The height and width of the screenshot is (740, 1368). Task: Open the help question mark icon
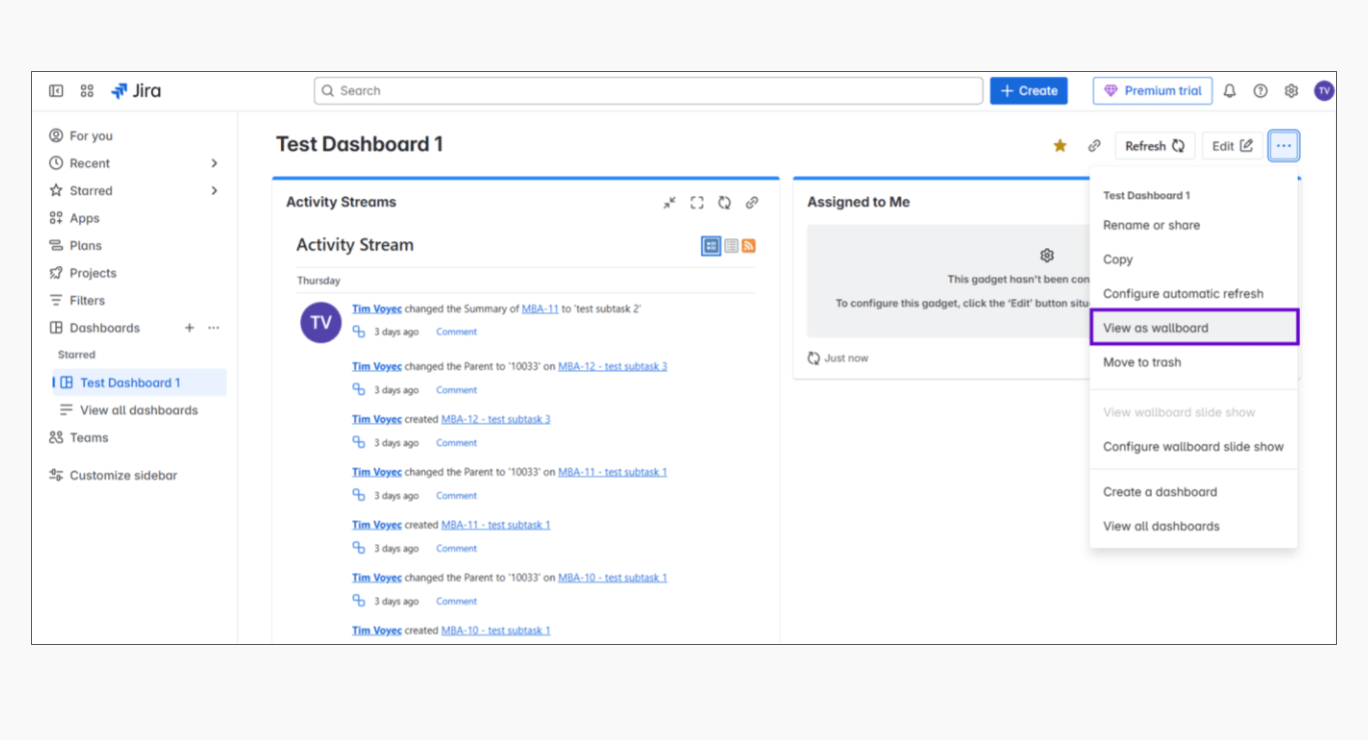tap(1260, 91)
